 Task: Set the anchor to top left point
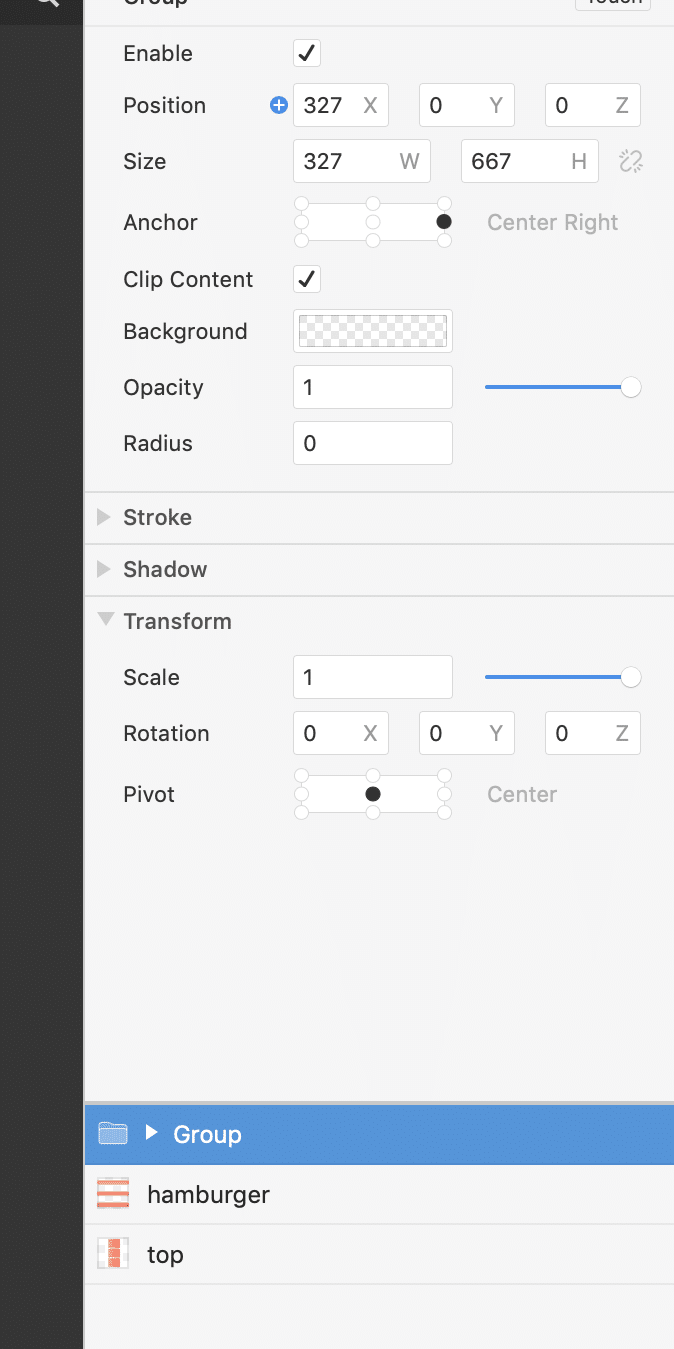click(302, 204)
